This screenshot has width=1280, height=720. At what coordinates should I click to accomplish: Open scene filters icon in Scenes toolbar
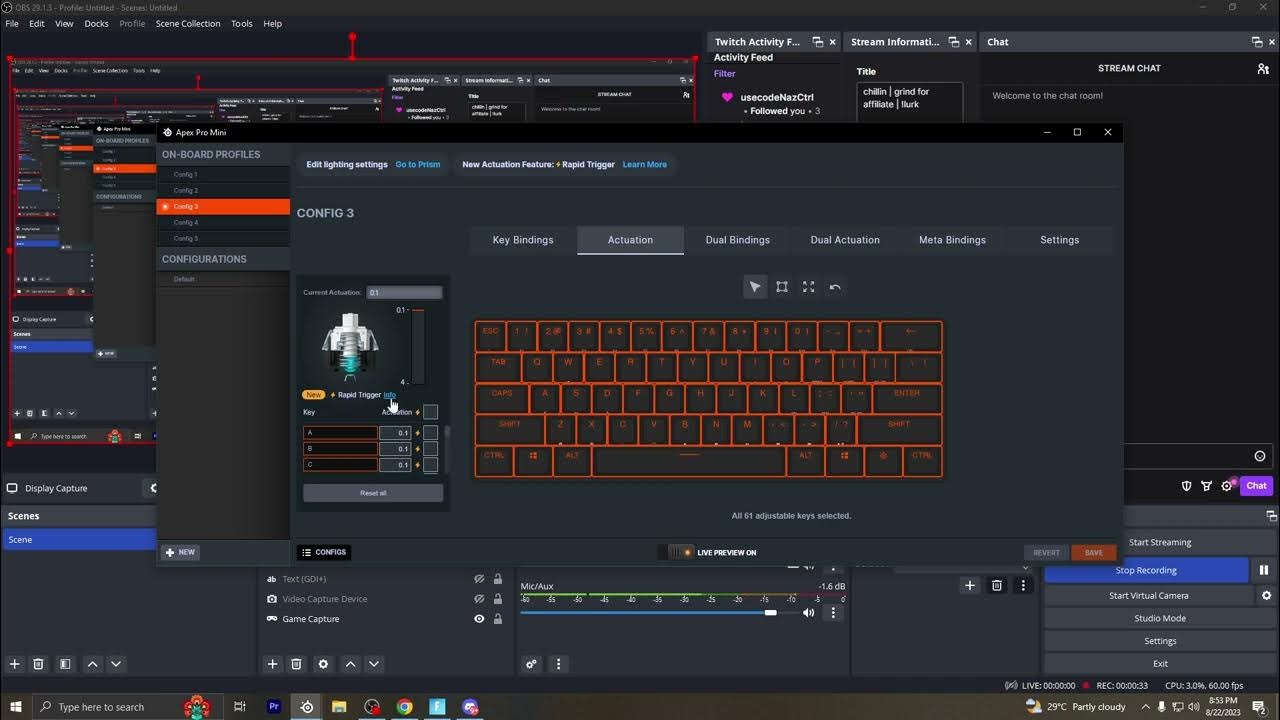[x=65, y=664]
